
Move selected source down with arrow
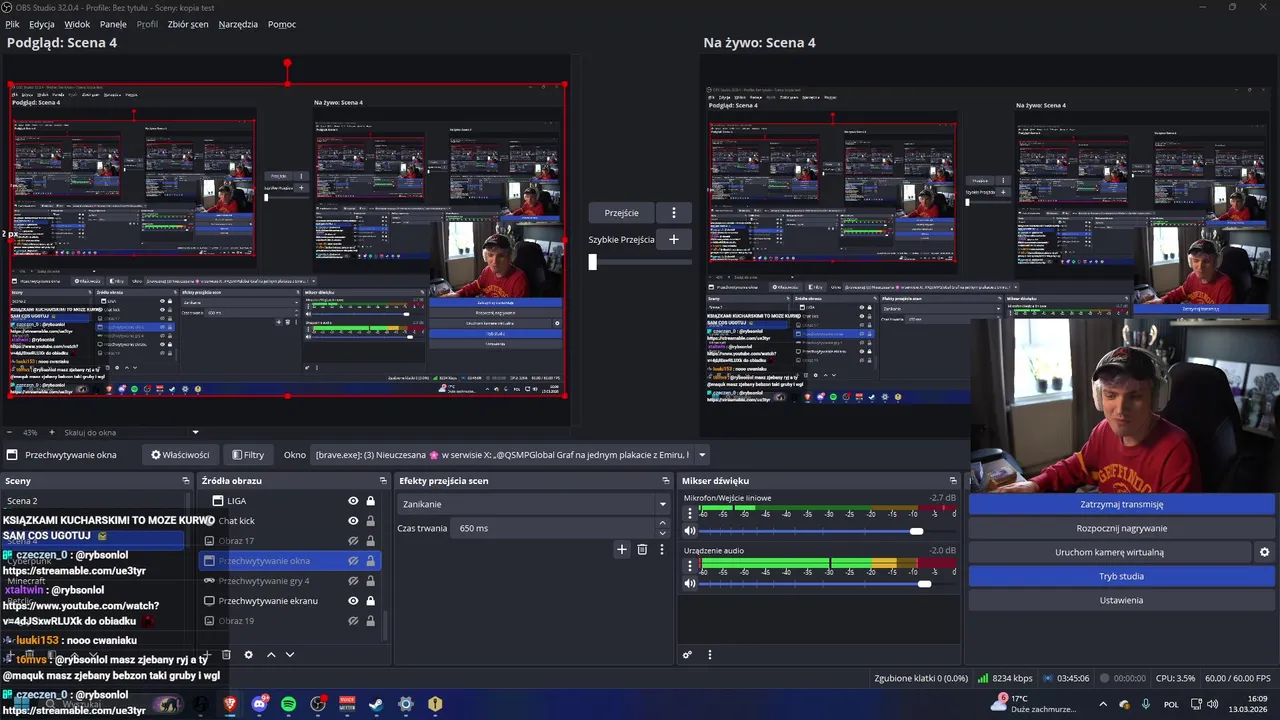pos(290,655)
